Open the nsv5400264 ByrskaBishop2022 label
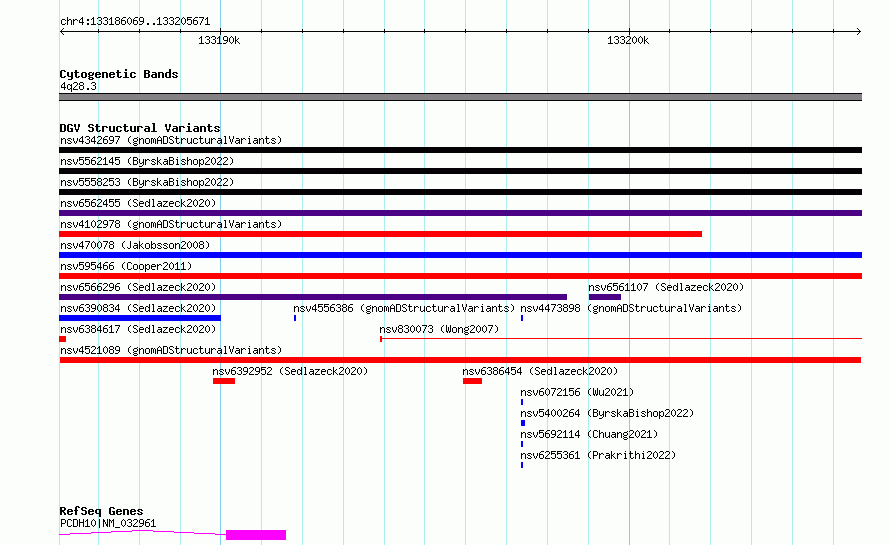This screenshot has height=545, width=890. point(607,413)
